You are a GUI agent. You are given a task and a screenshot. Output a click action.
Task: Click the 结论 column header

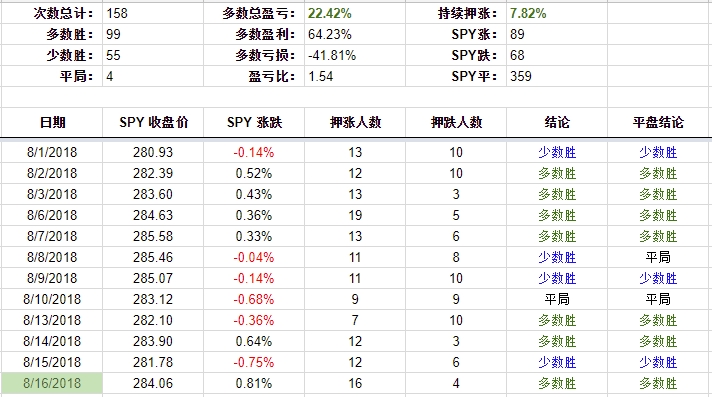point(557,122)
